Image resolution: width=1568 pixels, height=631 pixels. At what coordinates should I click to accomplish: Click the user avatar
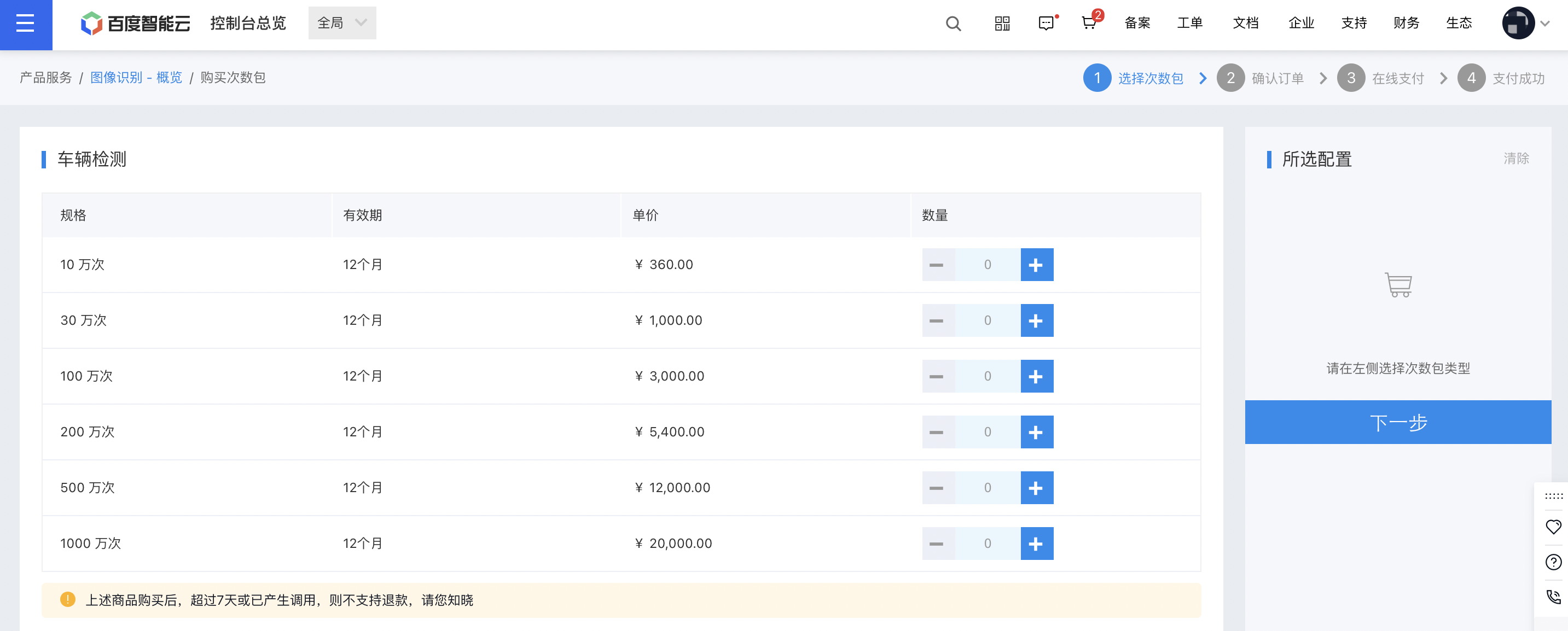[x=1518, y=24]
